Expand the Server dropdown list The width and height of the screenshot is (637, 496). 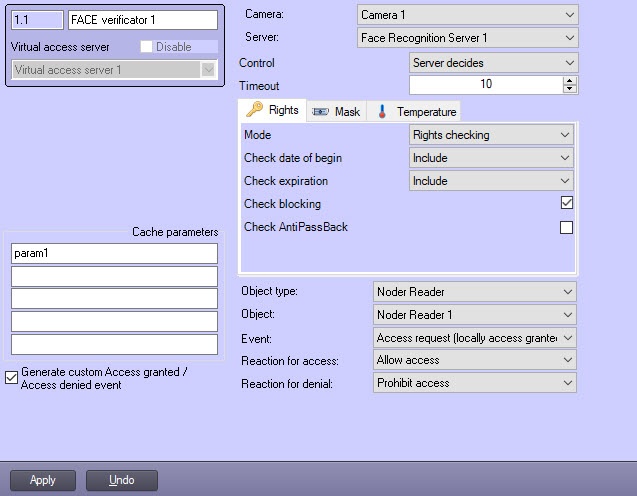click(468, 38)
